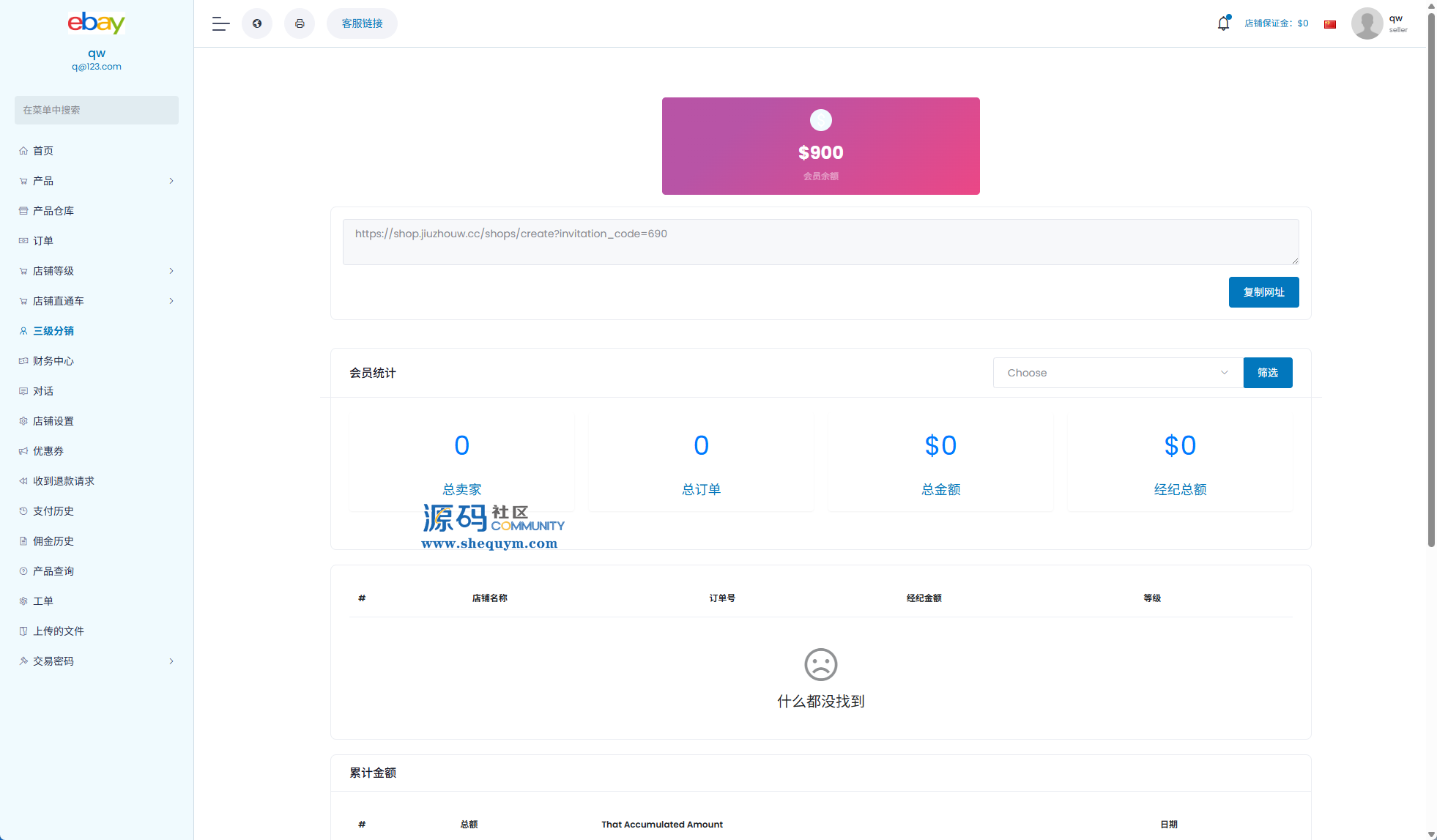Click the 筛选 filter button

[1267, 373]
